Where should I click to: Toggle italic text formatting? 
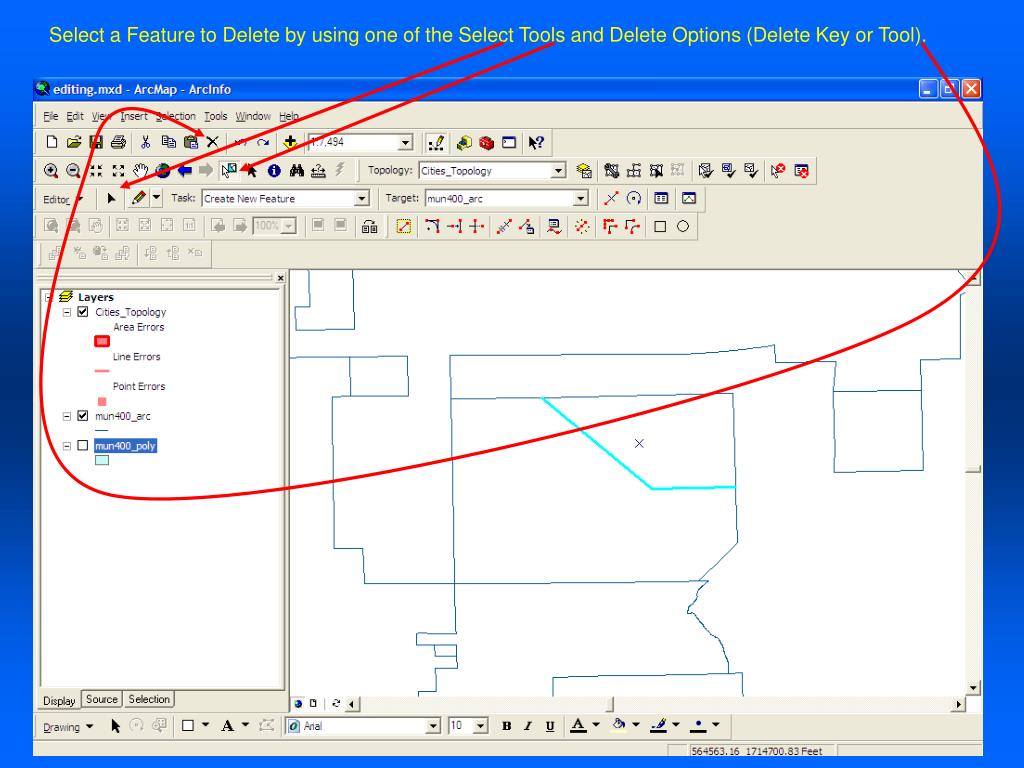click(528, 726)
